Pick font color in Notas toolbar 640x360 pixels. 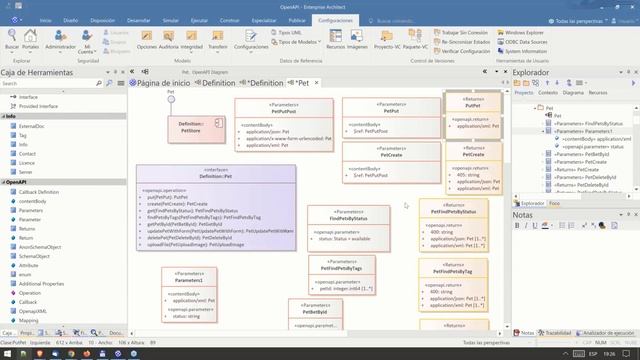(545, 225)
